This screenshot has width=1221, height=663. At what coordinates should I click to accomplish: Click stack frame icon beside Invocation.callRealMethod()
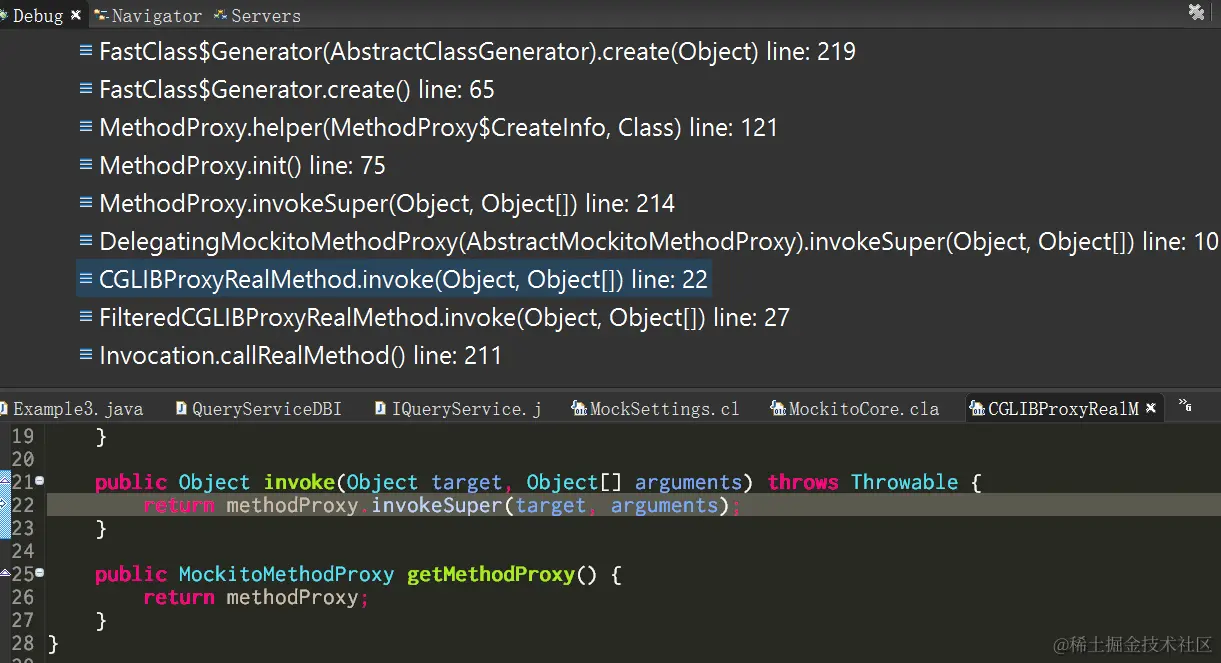86,356
